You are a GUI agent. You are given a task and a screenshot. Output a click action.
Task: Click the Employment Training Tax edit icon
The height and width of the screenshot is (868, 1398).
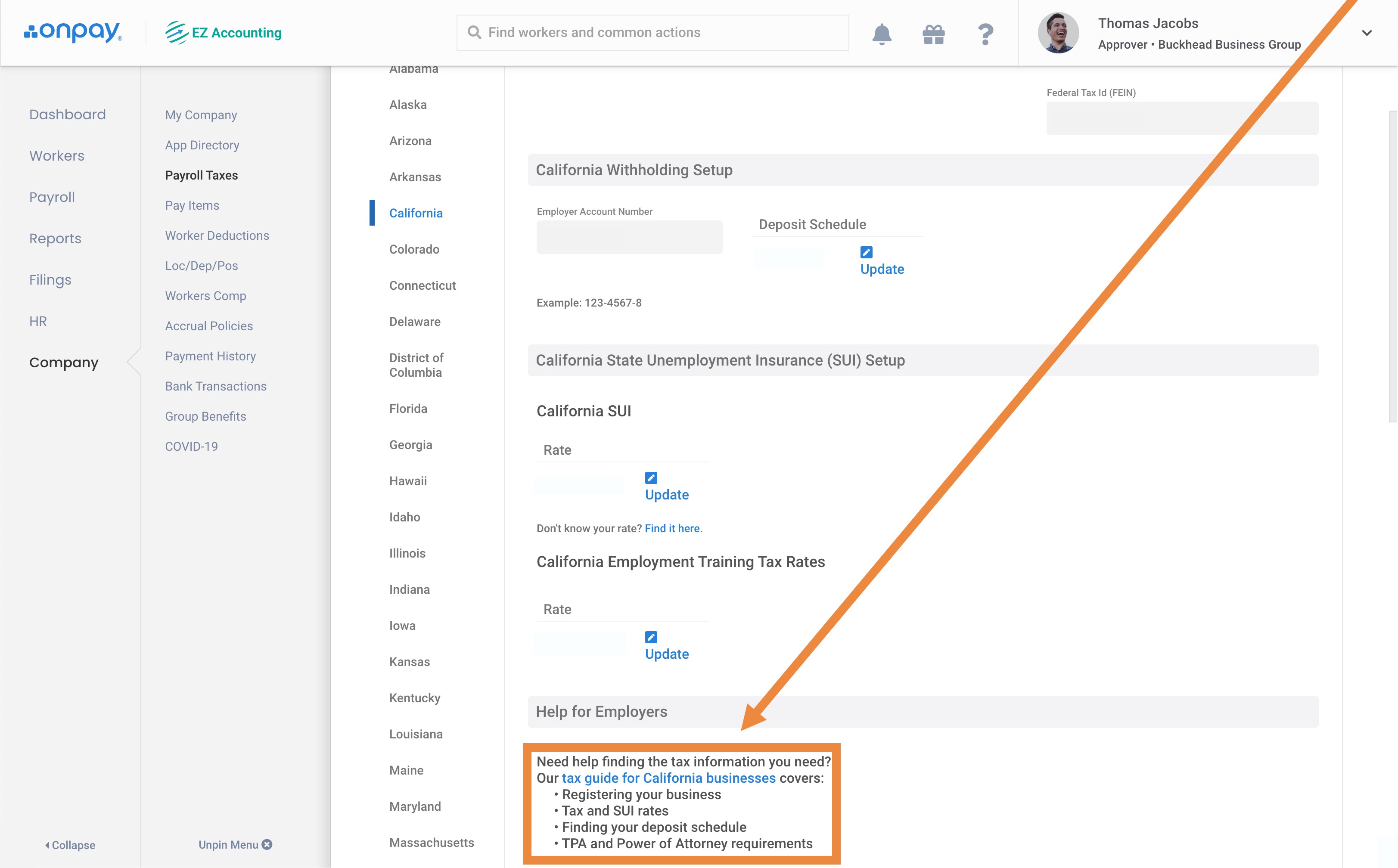pyautogui.click(x=650, y=637)
